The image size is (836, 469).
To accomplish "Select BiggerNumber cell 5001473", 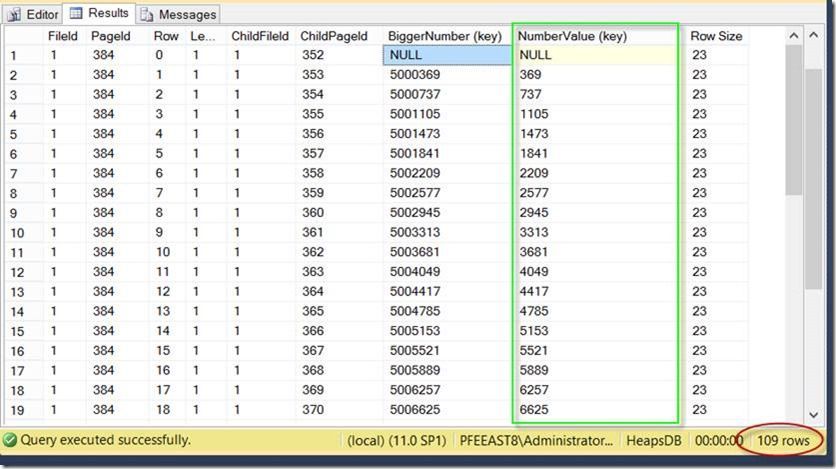I will [x=447, y=134].
